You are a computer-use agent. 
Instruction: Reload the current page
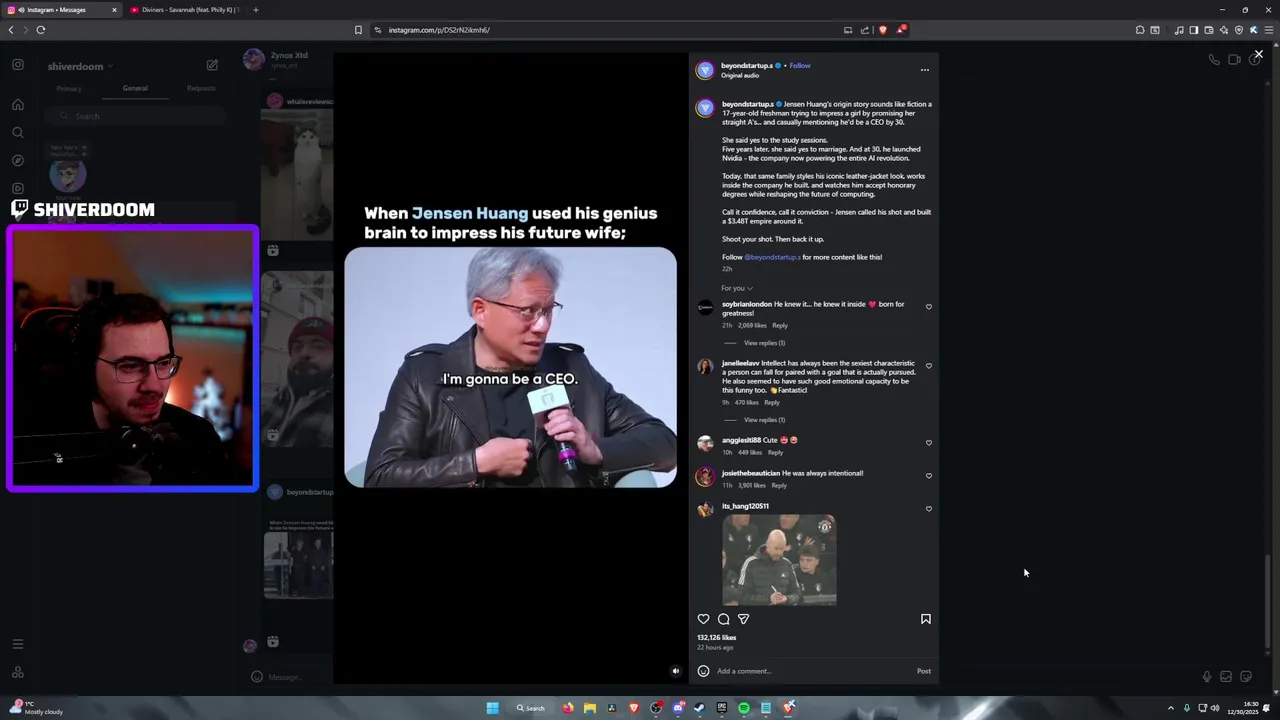(x=40, y=30)
